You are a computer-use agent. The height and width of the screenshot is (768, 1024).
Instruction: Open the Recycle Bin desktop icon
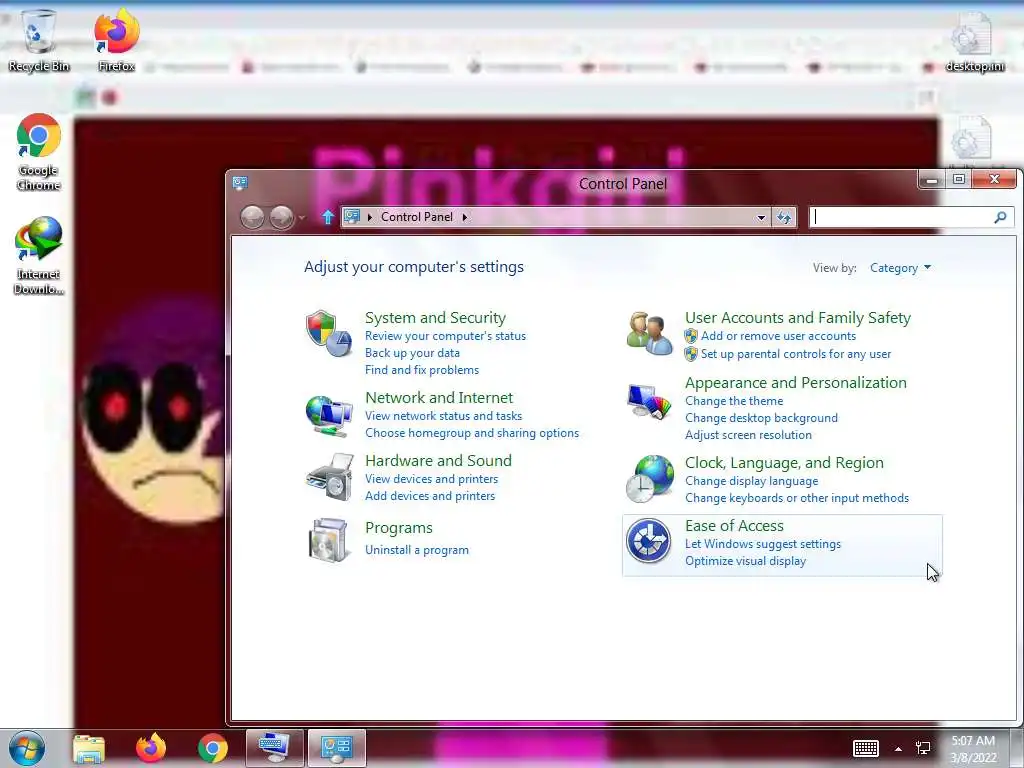39,40
